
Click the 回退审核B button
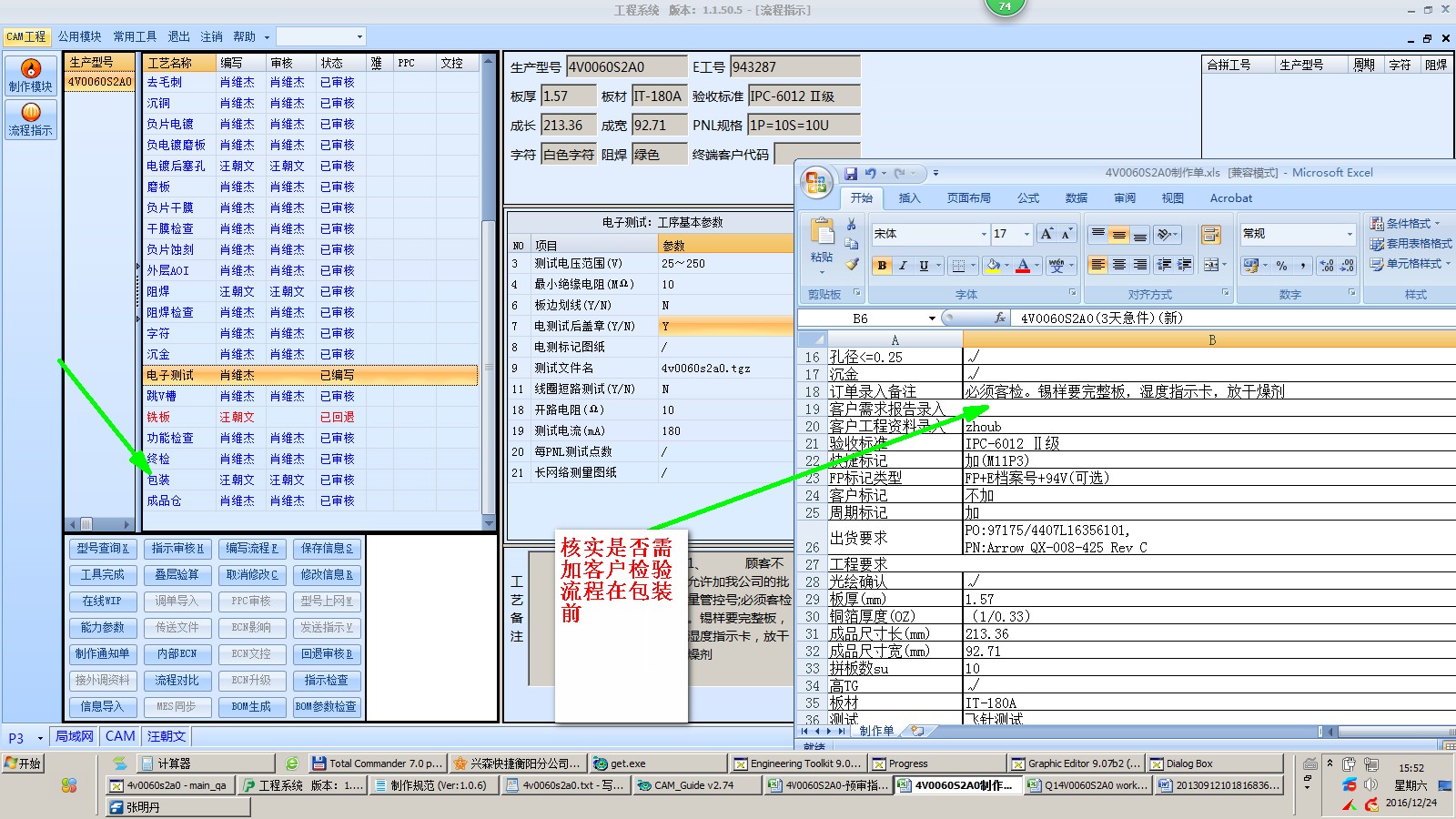[x=327, y=653]
